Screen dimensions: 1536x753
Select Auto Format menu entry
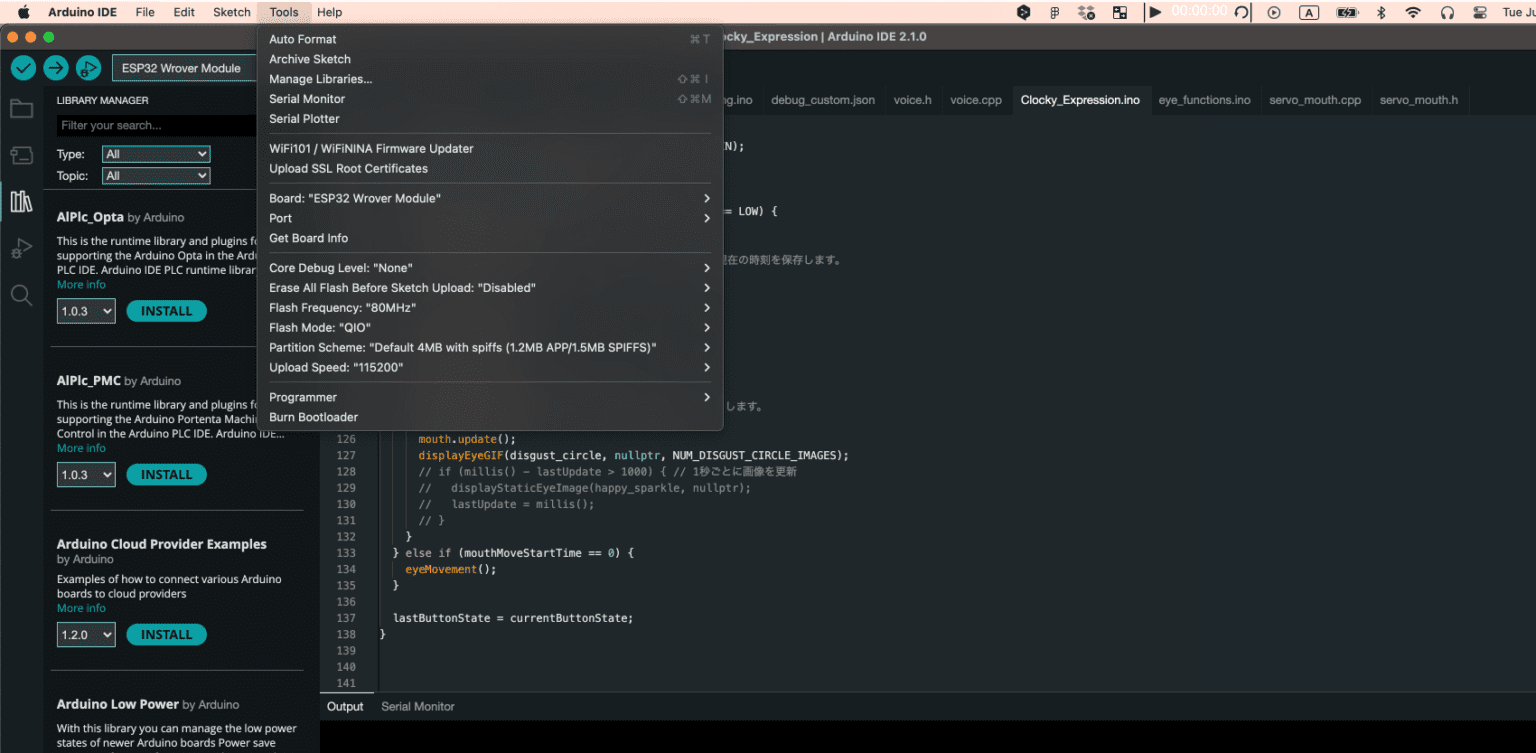[x=303, y=39]
